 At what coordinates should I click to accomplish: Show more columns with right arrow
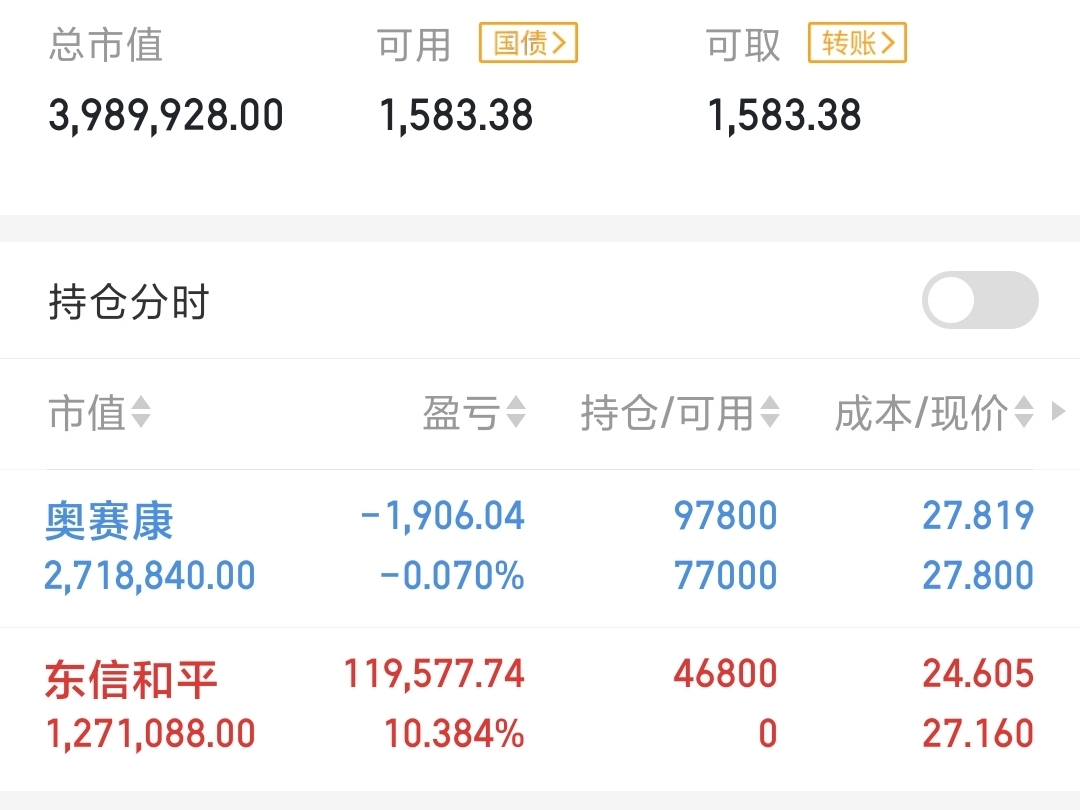[x=1059, y=412]
